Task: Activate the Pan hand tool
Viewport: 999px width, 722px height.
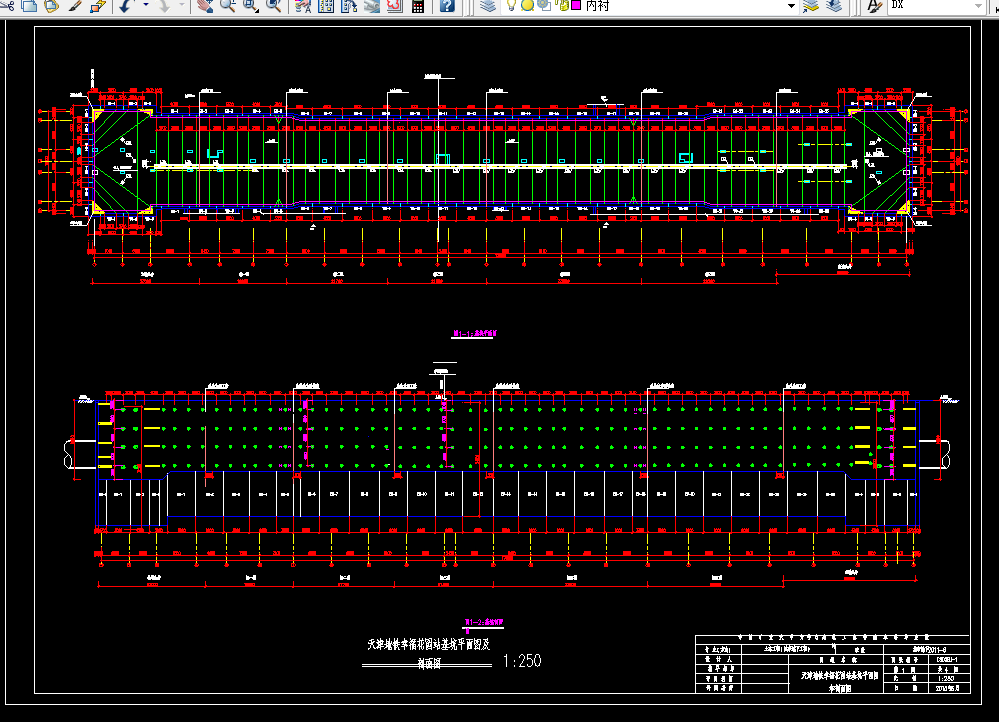Action: (x=205, y=6)
